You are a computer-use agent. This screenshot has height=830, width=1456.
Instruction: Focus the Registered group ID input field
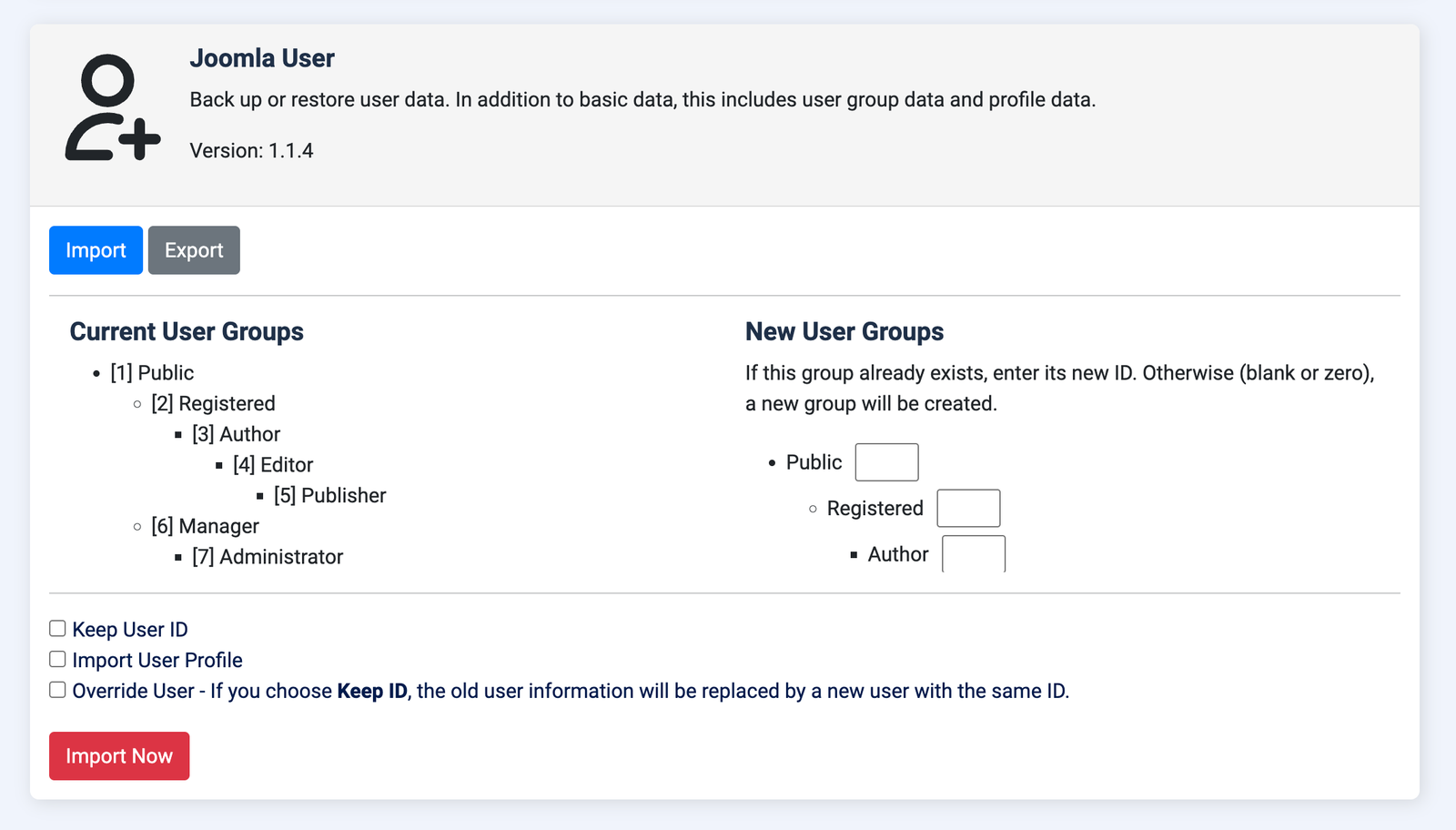969,508
